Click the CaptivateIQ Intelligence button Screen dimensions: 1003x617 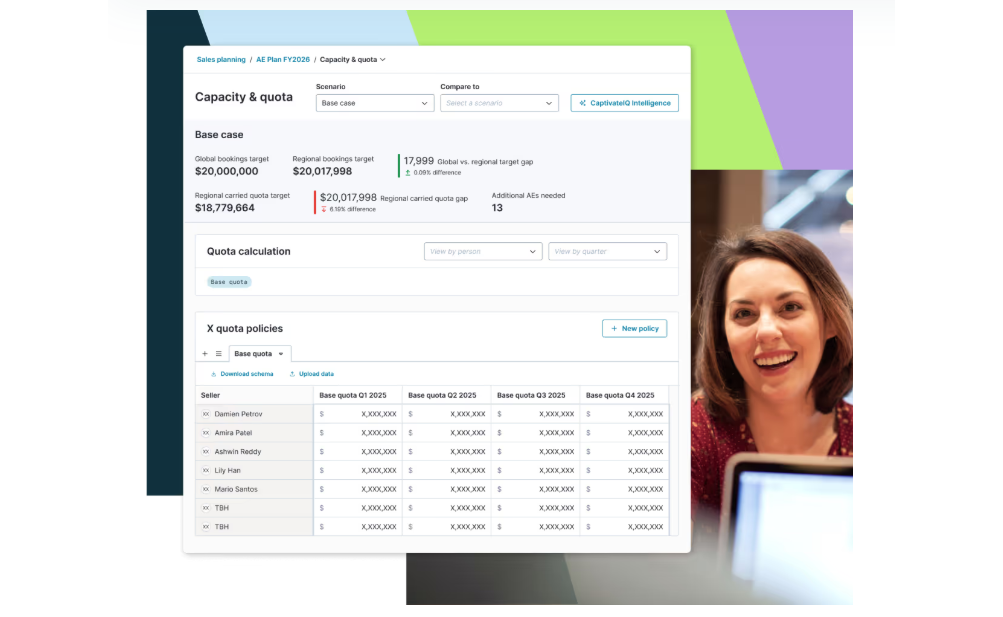point(624,103)
